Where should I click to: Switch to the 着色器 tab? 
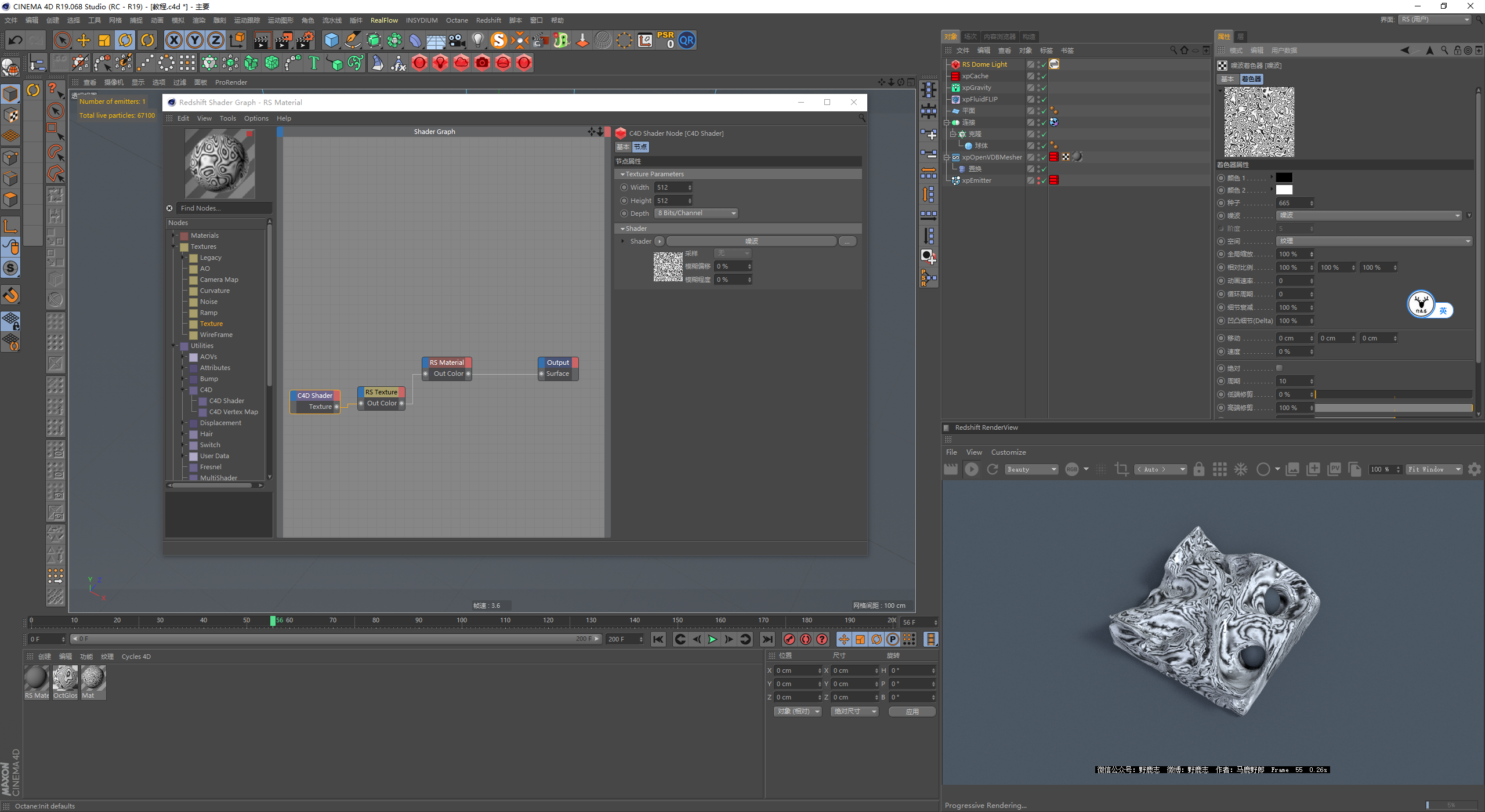click(x=1251, y=79)
